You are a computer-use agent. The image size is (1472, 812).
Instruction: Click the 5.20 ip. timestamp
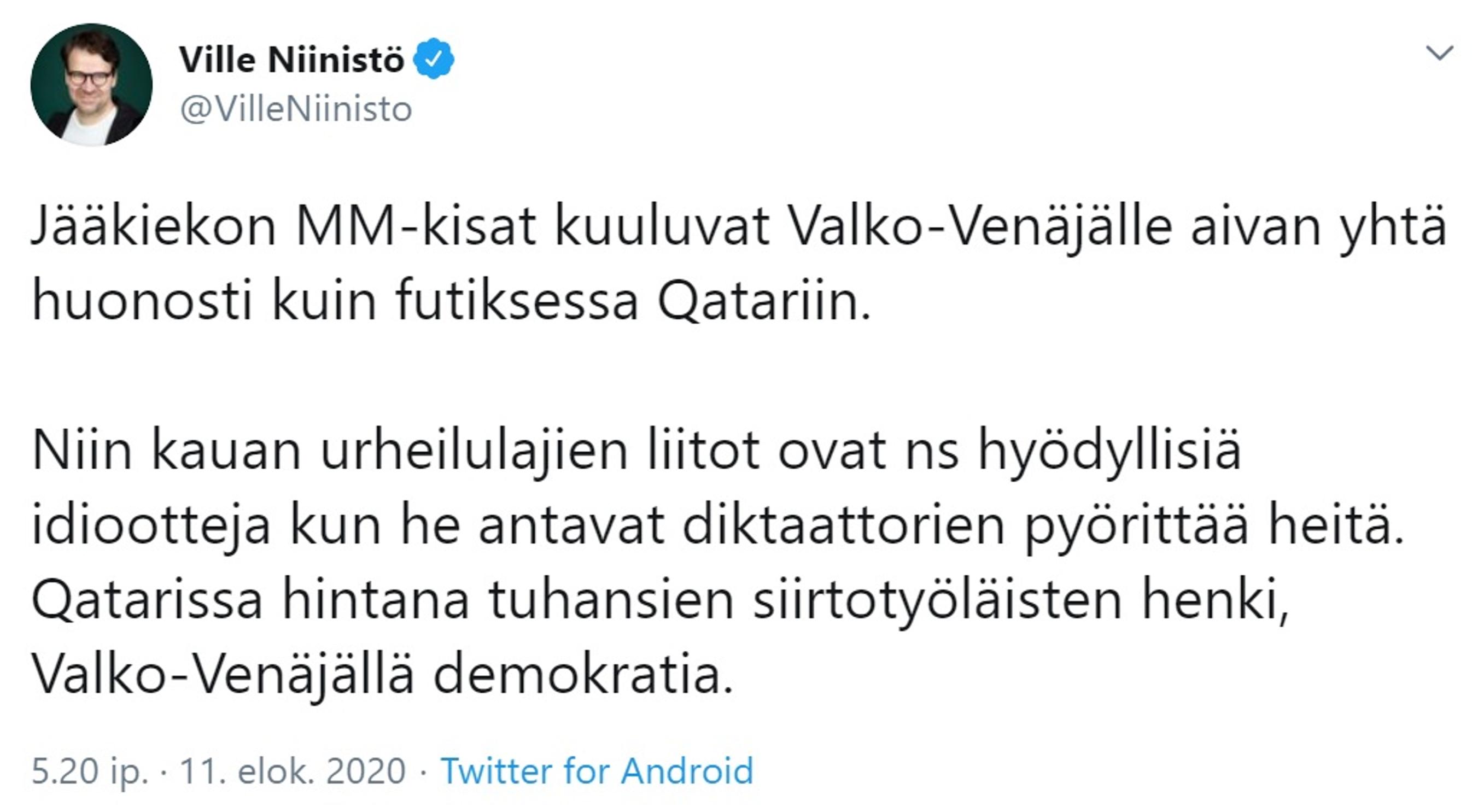[90, 772]
